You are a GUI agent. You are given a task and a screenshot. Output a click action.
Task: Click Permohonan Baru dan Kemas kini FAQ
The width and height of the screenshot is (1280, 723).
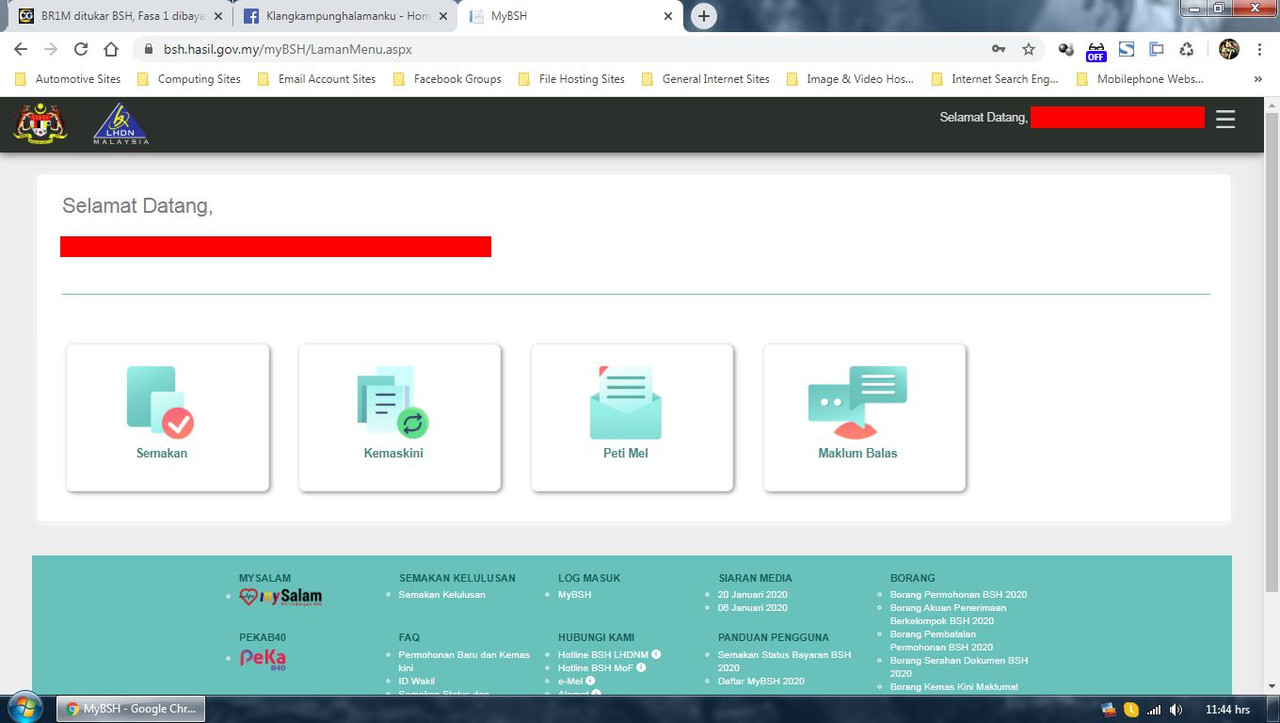coord(464,661)
